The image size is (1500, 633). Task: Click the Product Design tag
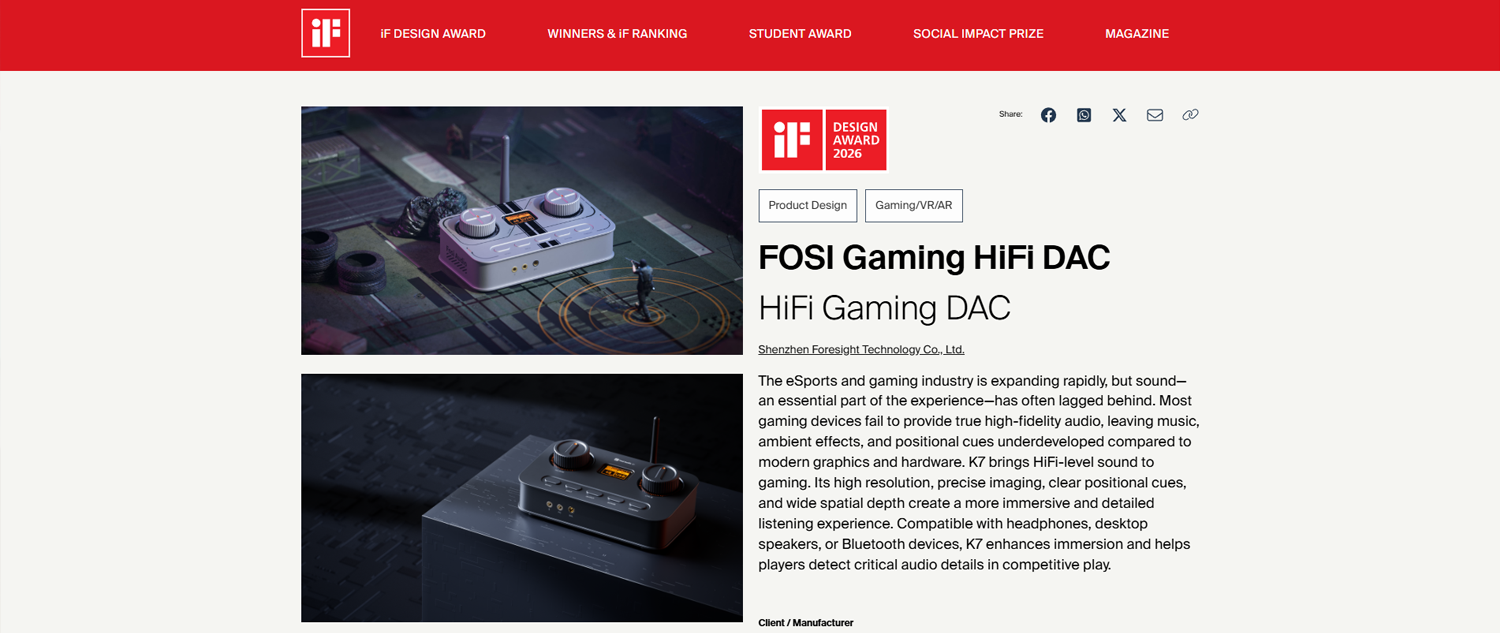tap(808, 205)
